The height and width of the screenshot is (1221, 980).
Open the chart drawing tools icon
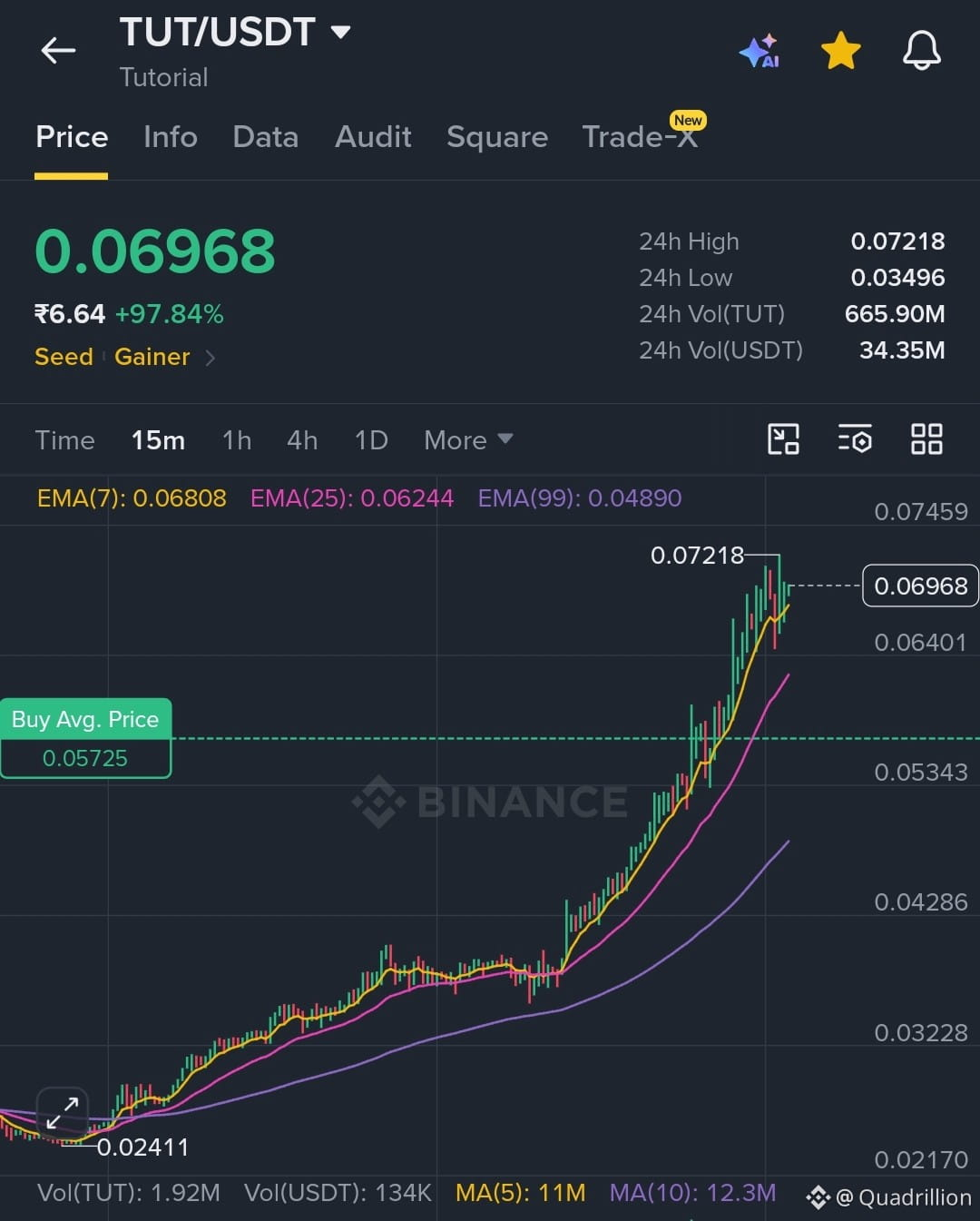click(783, 439)
